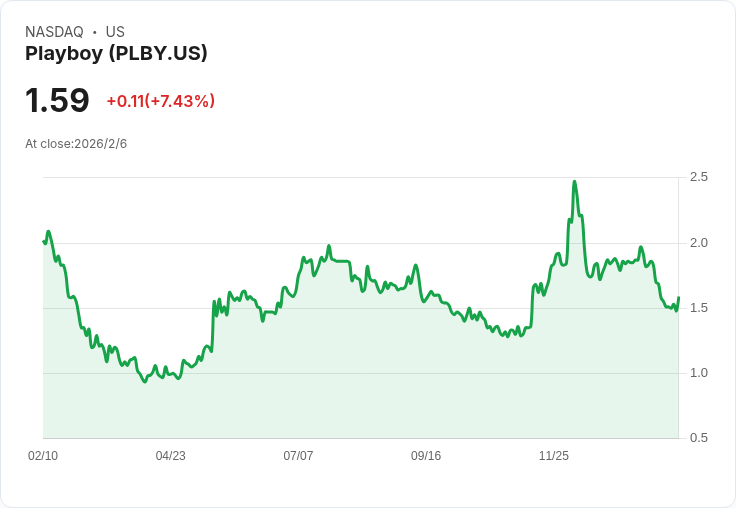Open the Playboy (PLBY.US) stock title
Image resolution: width=736 pixels, height=508 pixels.
click(116, 54)
